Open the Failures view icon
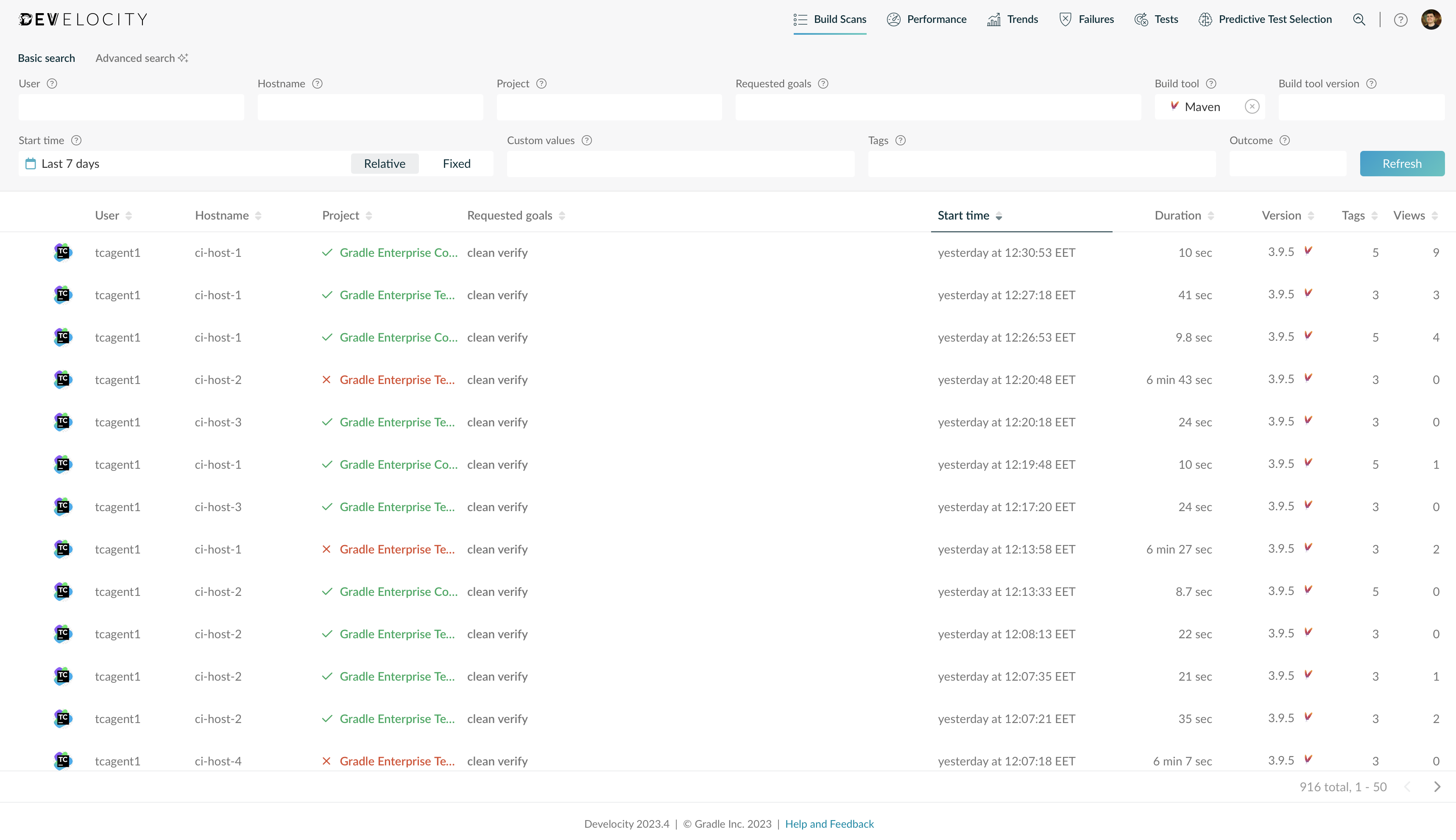Viewport: 1456px width, 840px height. tap(1066, 19)
